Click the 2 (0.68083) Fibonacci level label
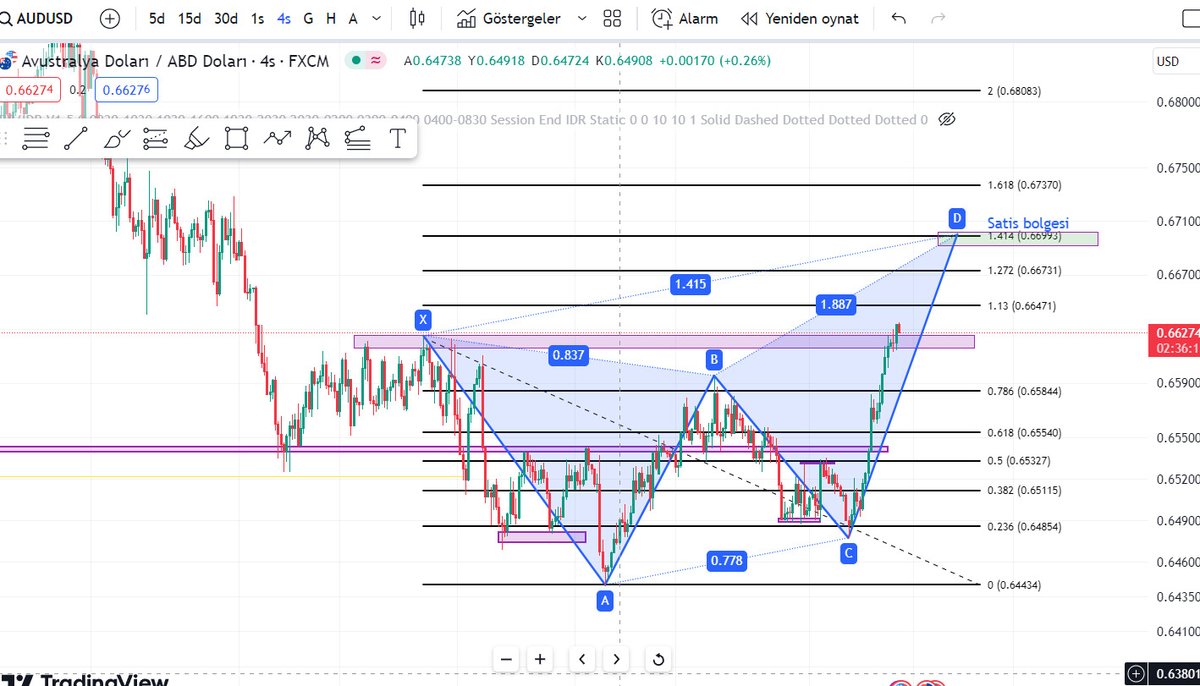This screenshot has height=686, width=1200. pyautogui.click(x=1015, y=91)
